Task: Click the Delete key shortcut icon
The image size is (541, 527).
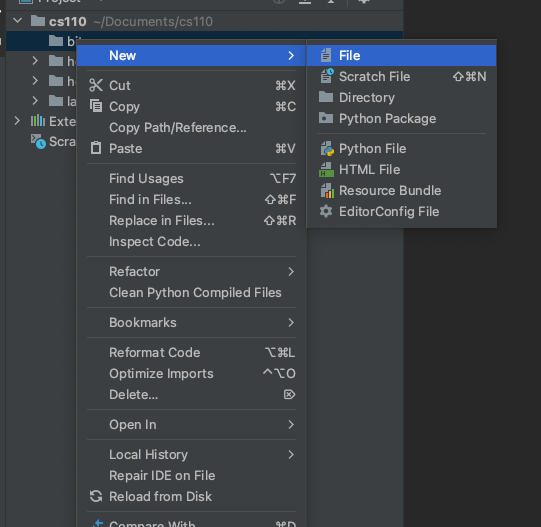Action: [x=289, y=394]
